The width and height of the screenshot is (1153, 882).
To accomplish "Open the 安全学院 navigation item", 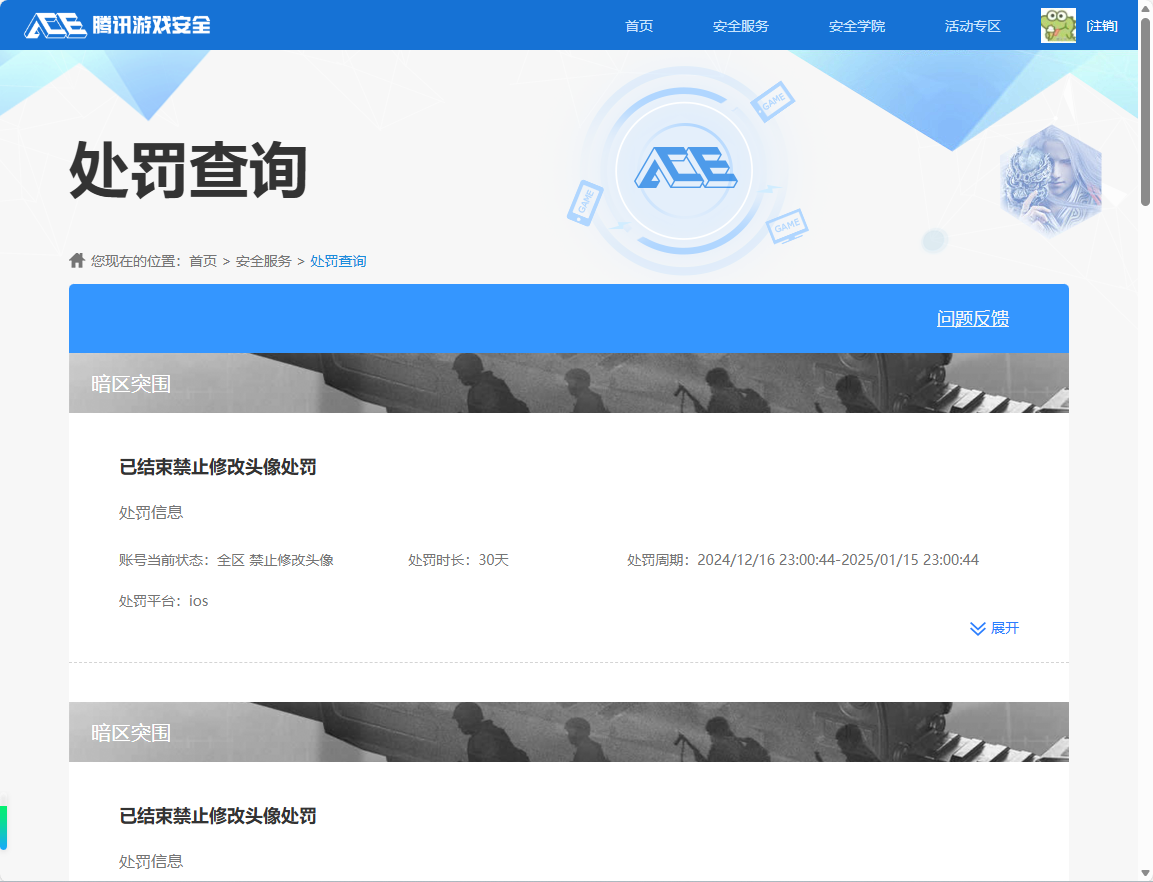I will (857, 26).
